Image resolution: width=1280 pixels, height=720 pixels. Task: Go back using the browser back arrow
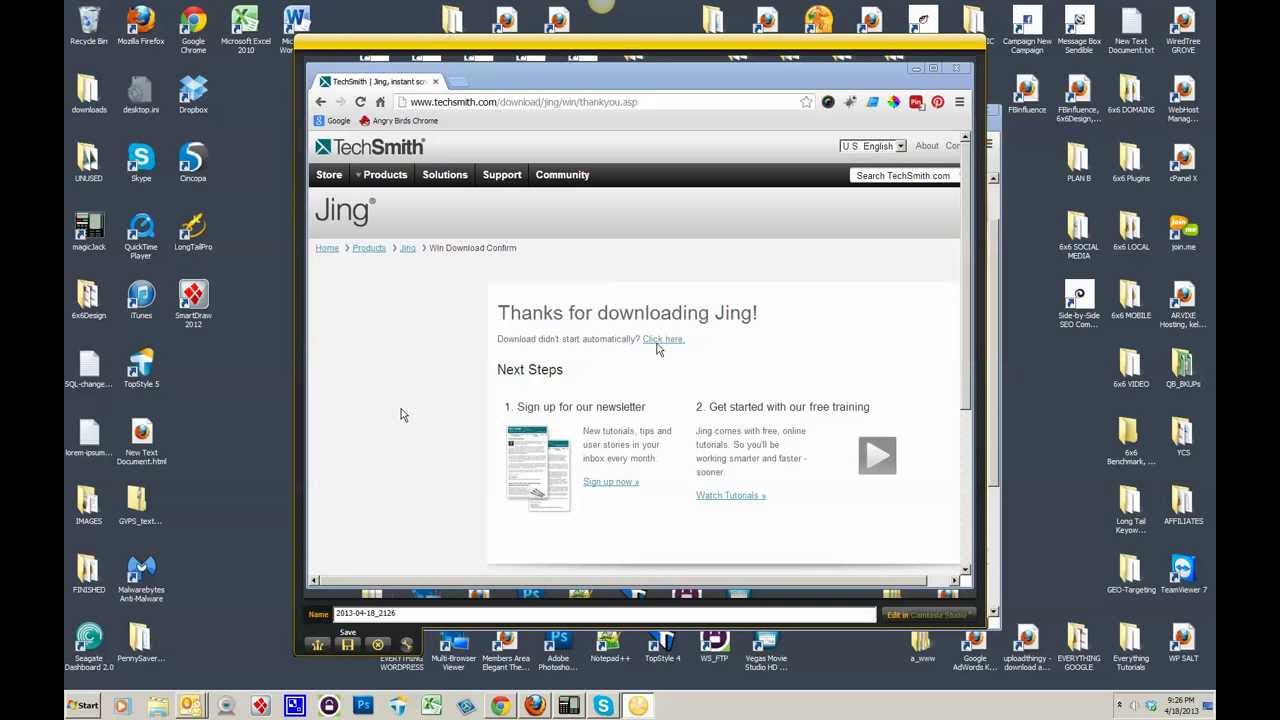320,102
